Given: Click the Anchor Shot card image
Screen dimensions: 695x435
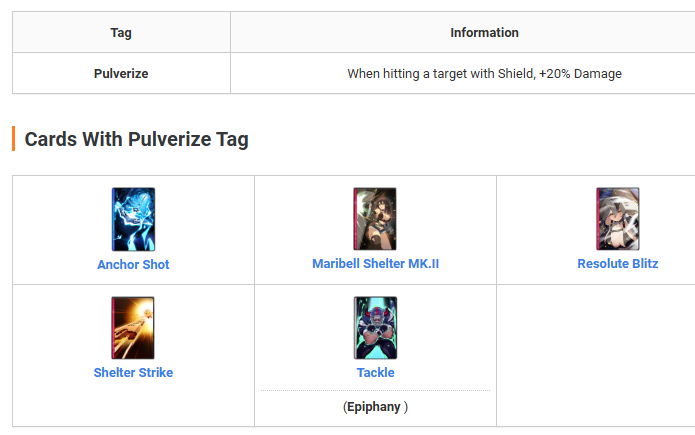Looking at the screenshot, I should (133, 219).
